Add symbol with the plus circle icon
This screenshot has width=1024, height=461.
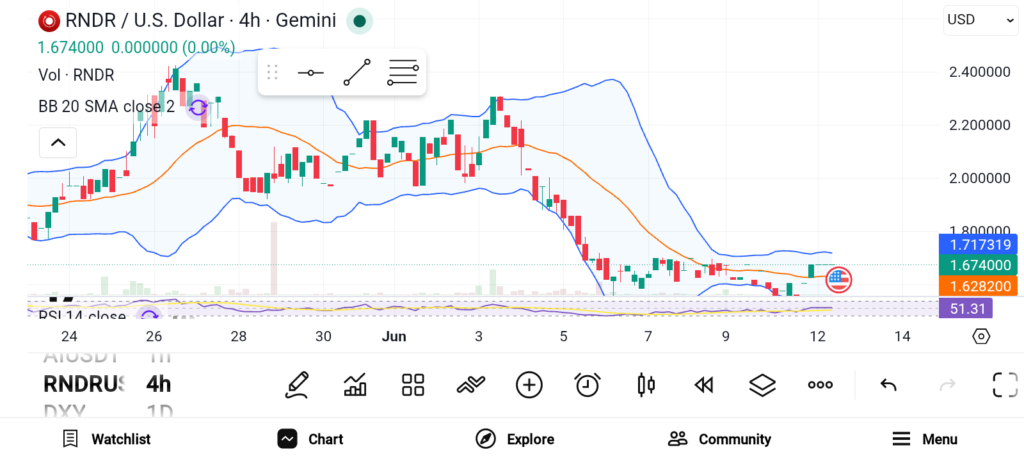click(x=529, y=385)
